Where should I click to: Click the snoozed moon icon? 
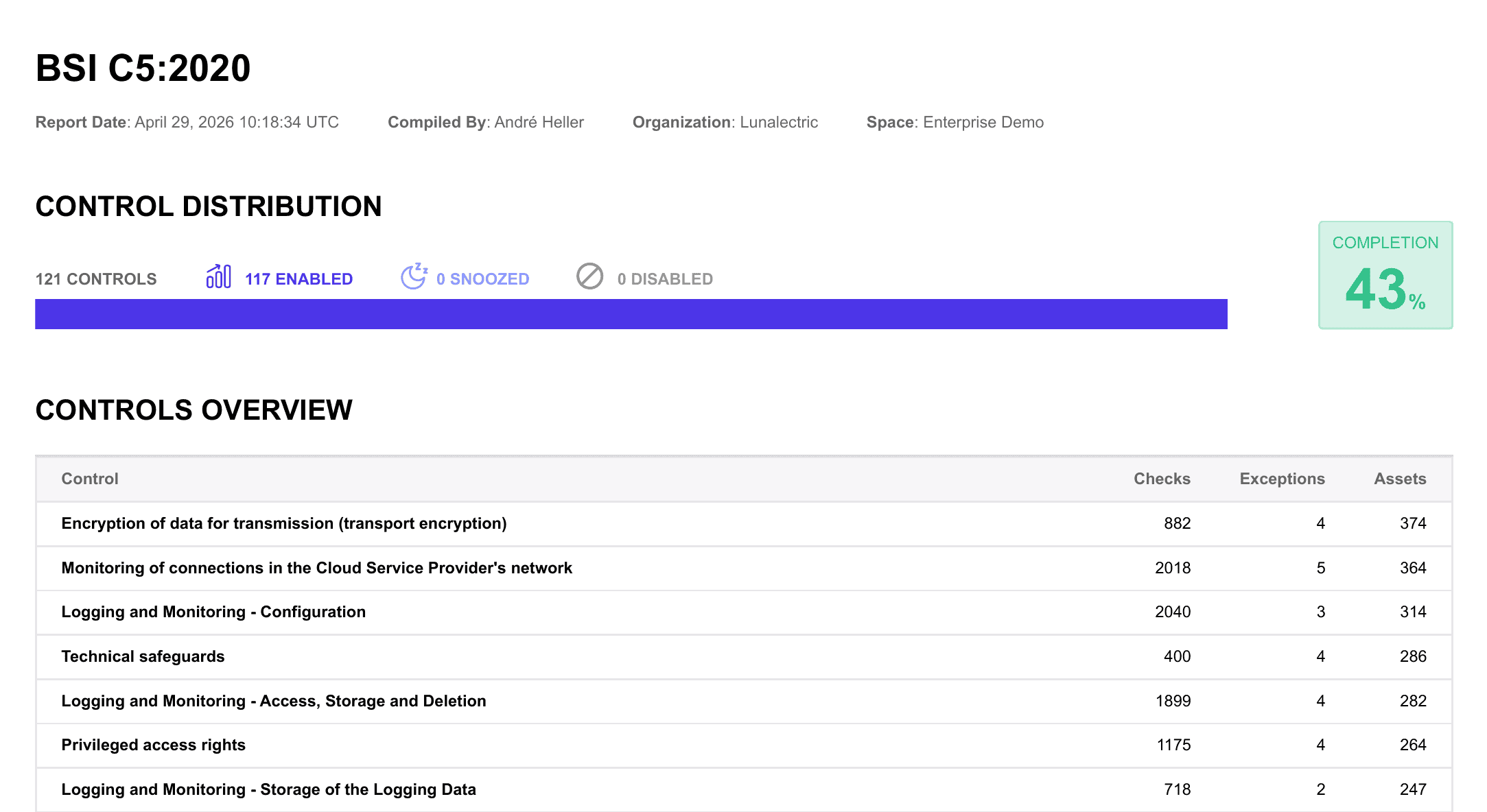pos(414,276)
